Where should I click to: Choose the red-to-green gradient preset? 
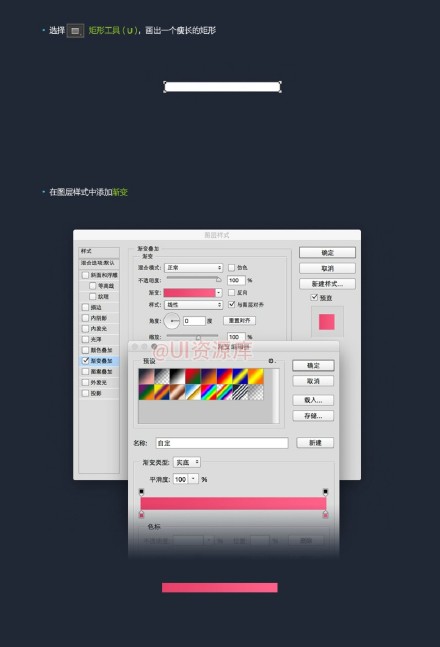tap(193, 376)
